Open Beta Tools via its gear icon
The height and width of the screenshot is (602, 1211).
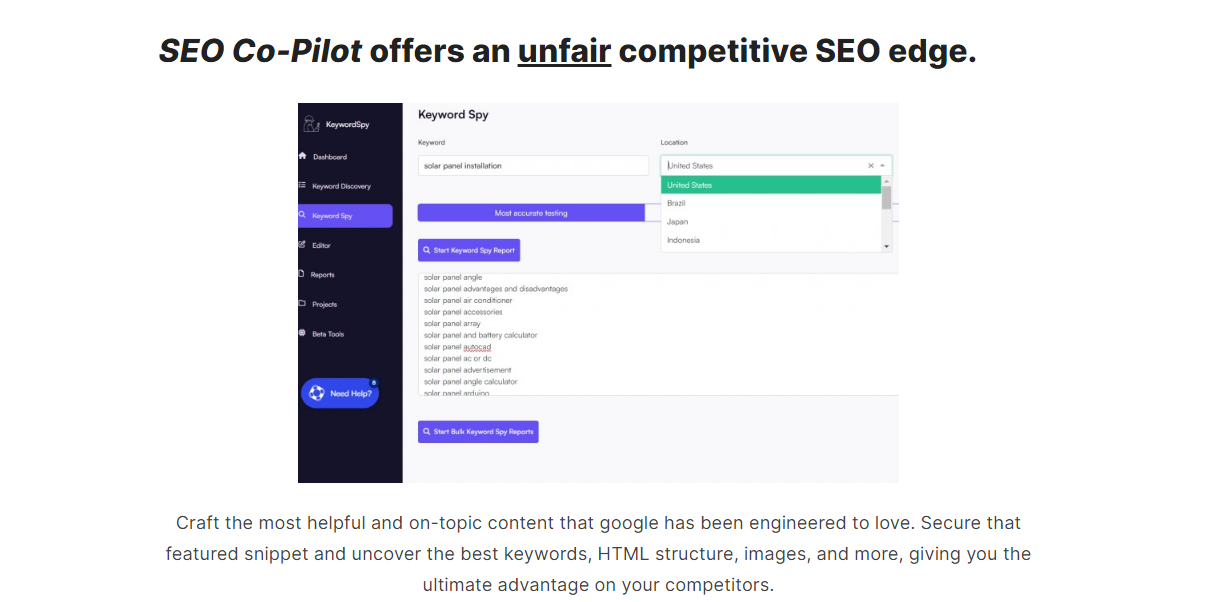click(x=303, y=334)
